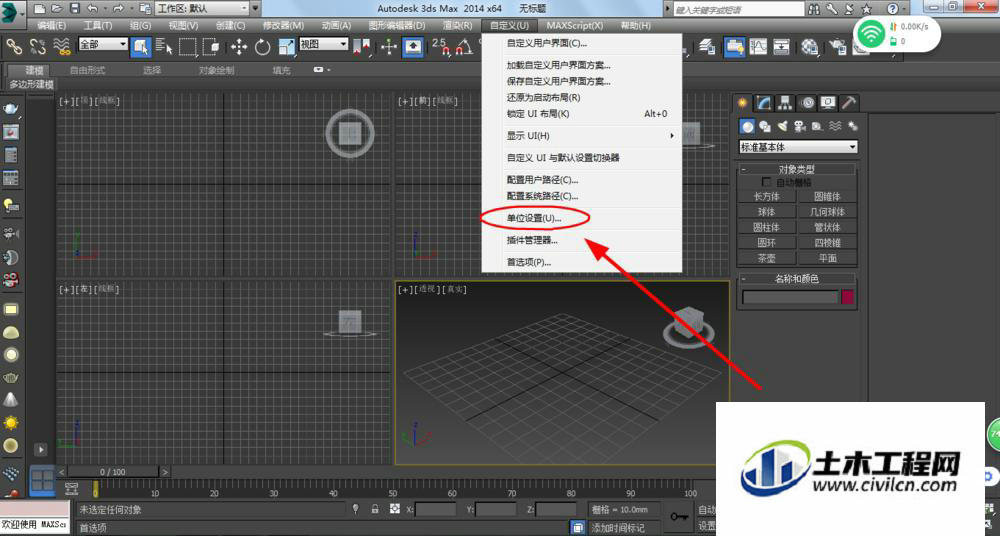The image size is (1000, 536).
Task: Toggle Angle Snap
Action: click(x=464, y=47)
